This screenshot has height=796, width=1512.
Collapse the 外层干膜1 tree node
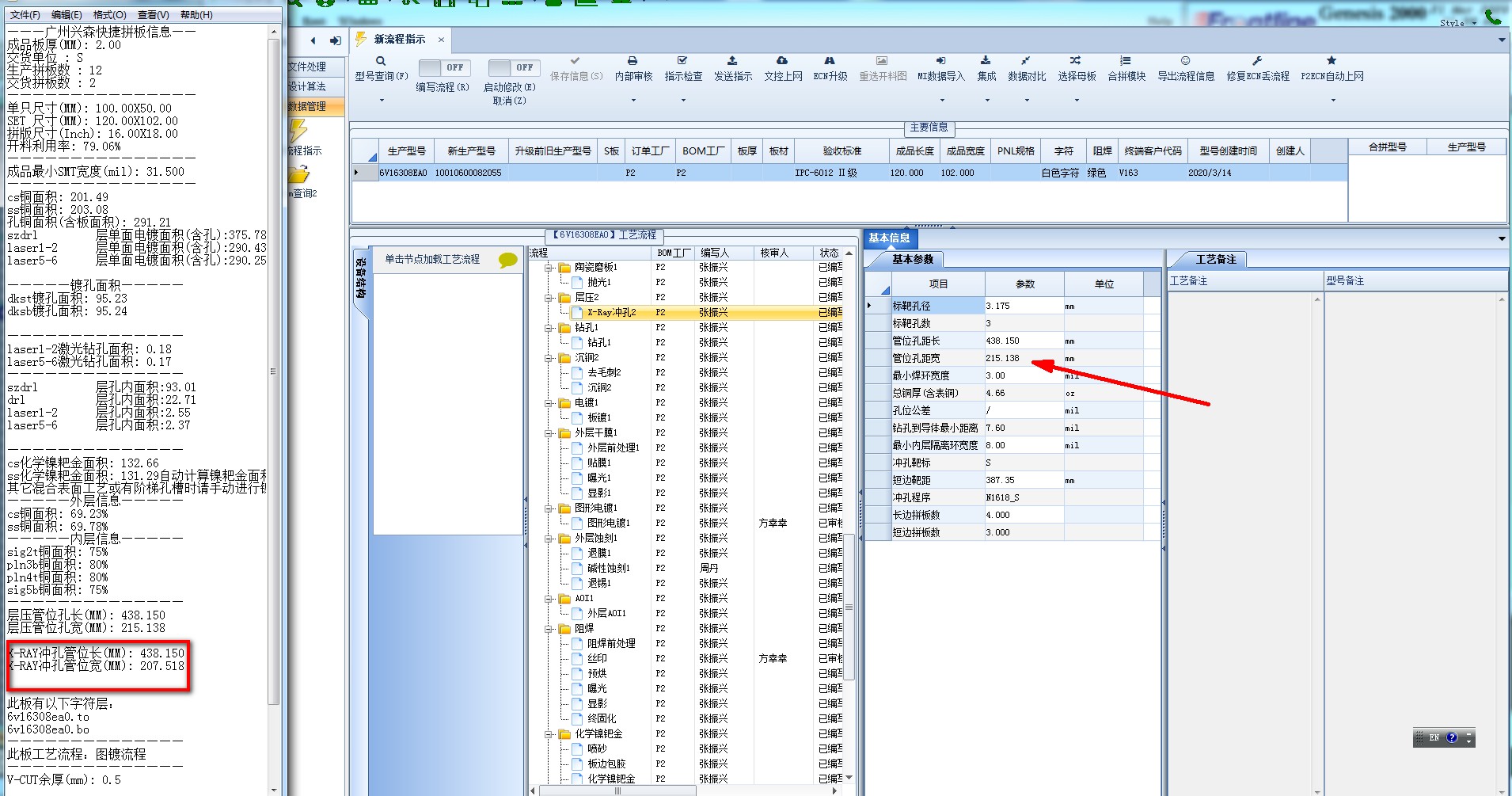point(549,433)
